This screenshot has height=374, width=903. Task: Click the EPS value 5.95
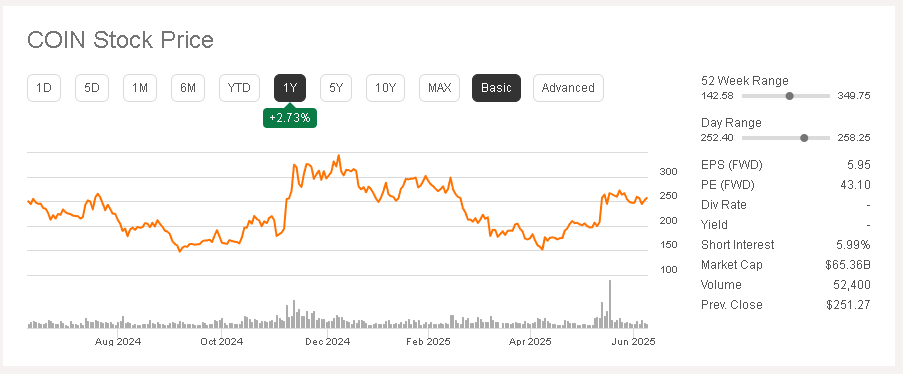pyautogui.click(x=859, y=165)
